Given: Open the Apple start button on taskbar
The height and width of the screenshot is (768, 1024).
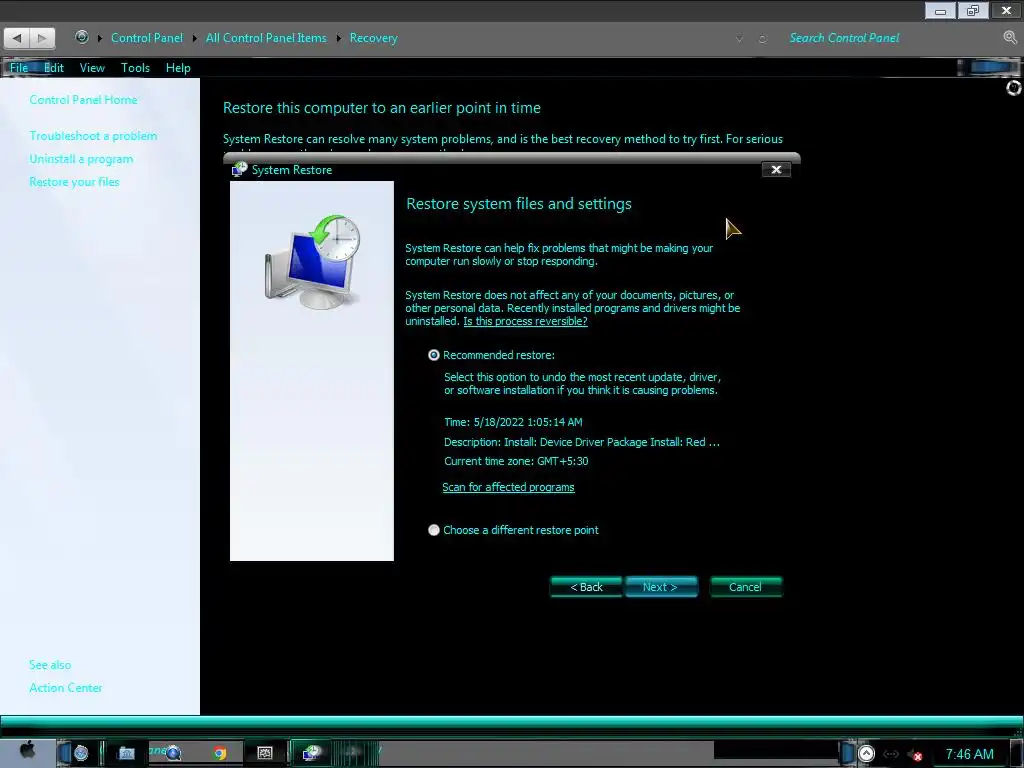Looking at the screenshot, I should [27, 751].
